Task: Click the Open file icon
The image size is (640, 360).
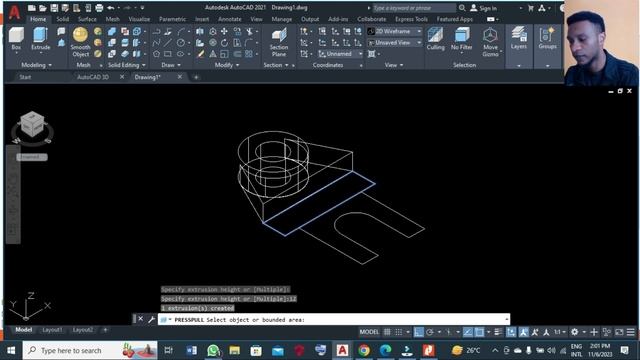Action: click(43, 8)
